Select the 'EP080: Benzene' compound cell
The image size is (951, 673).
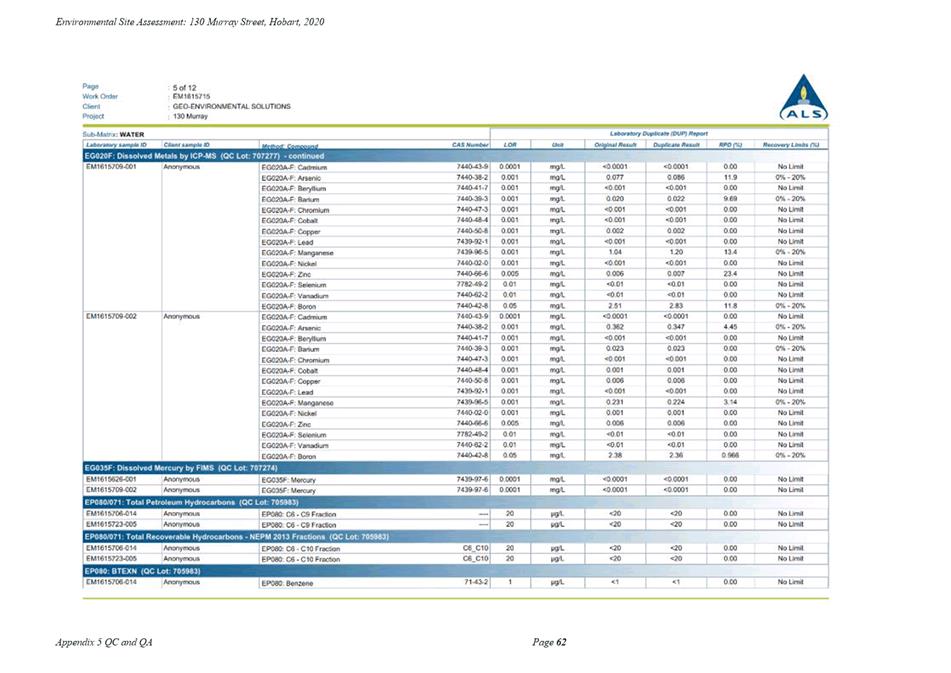point(287,583)
